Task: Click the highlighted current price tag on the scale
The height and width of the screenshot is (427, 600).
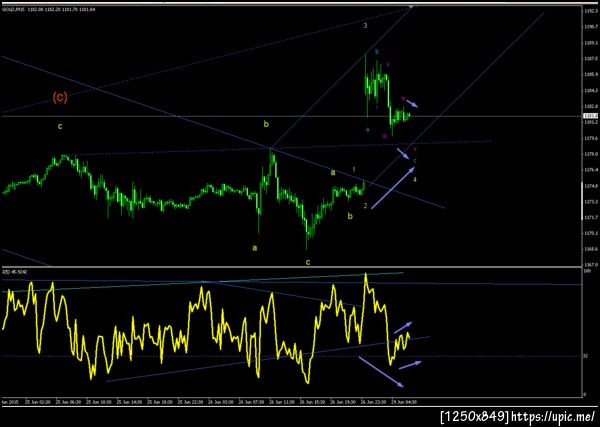Action: click(x=589, y=116)
